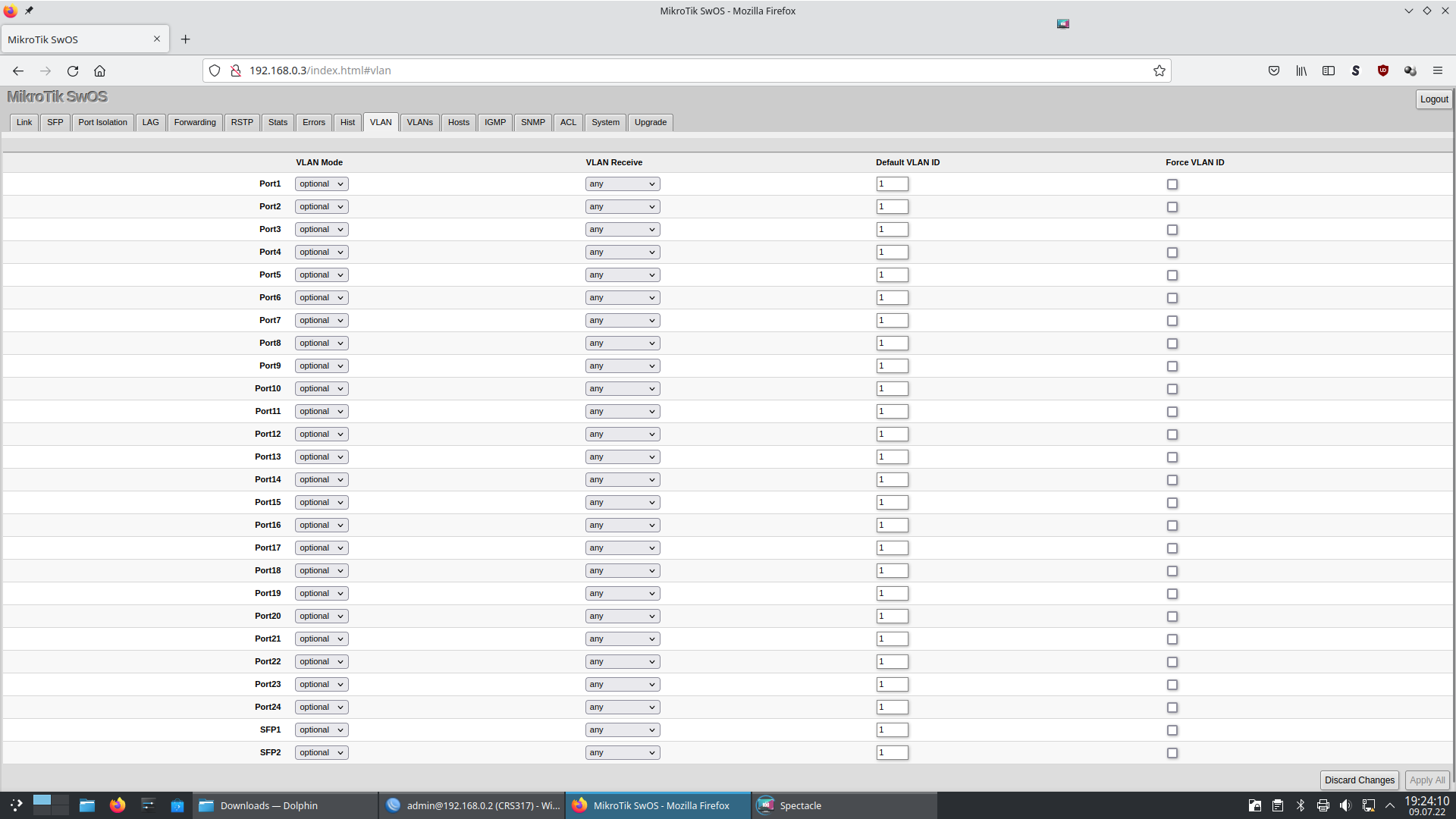
Task: Toggle Force VLAN ID checkbox for SFP2
Action: (1172, 753)
